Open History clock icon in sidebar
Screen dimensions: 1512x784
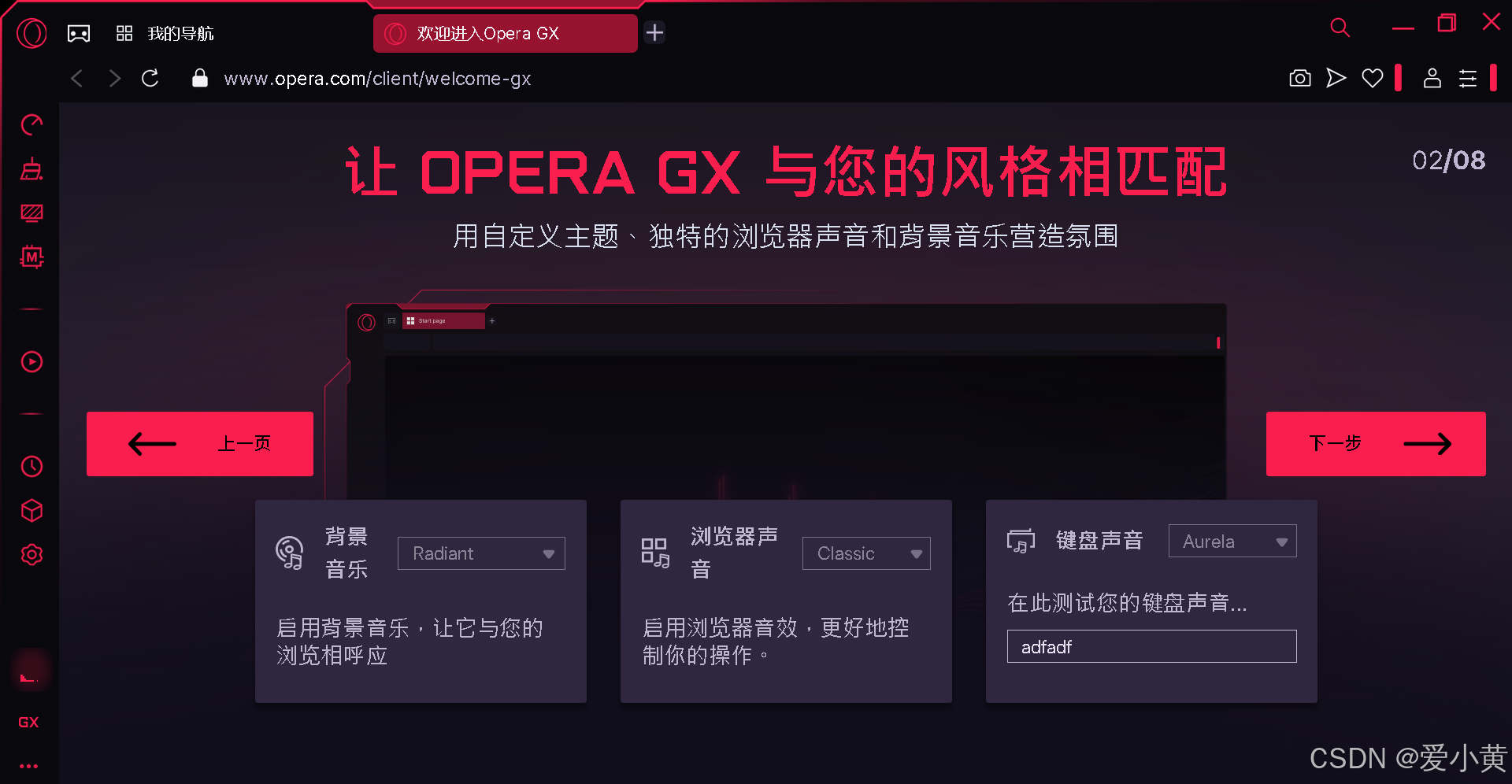[x=31, y=466]
